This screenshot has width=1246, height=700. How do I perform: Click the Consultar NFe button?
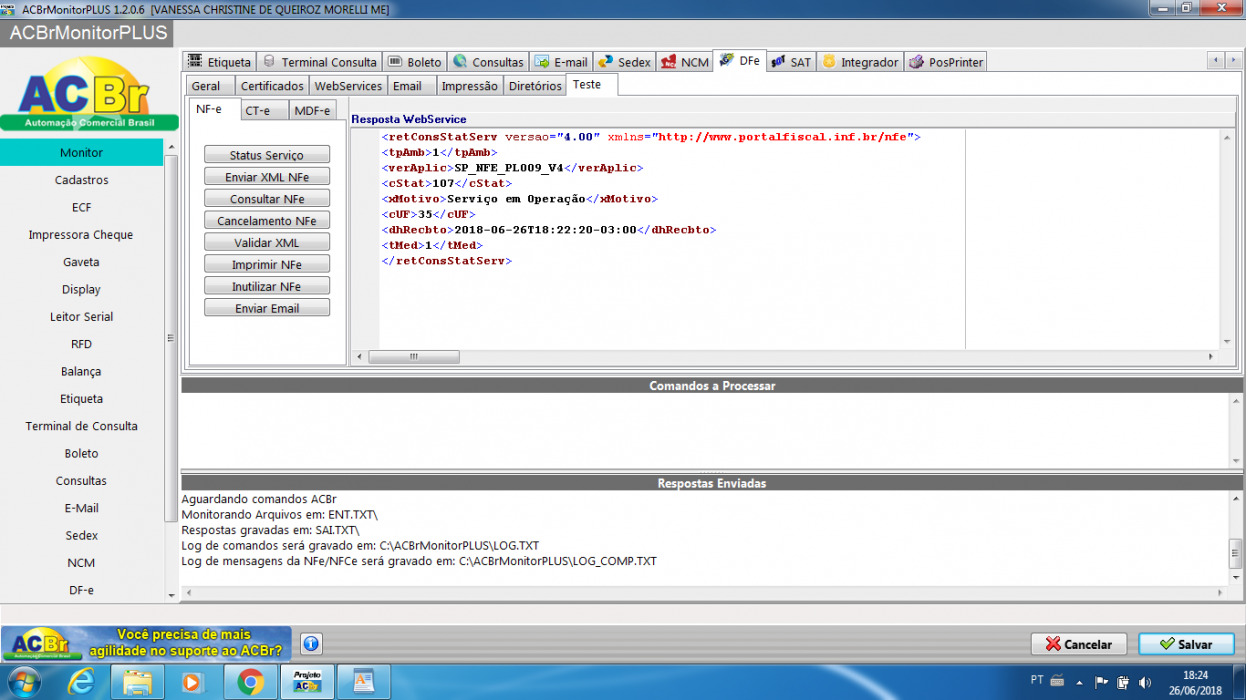point(267,199)
